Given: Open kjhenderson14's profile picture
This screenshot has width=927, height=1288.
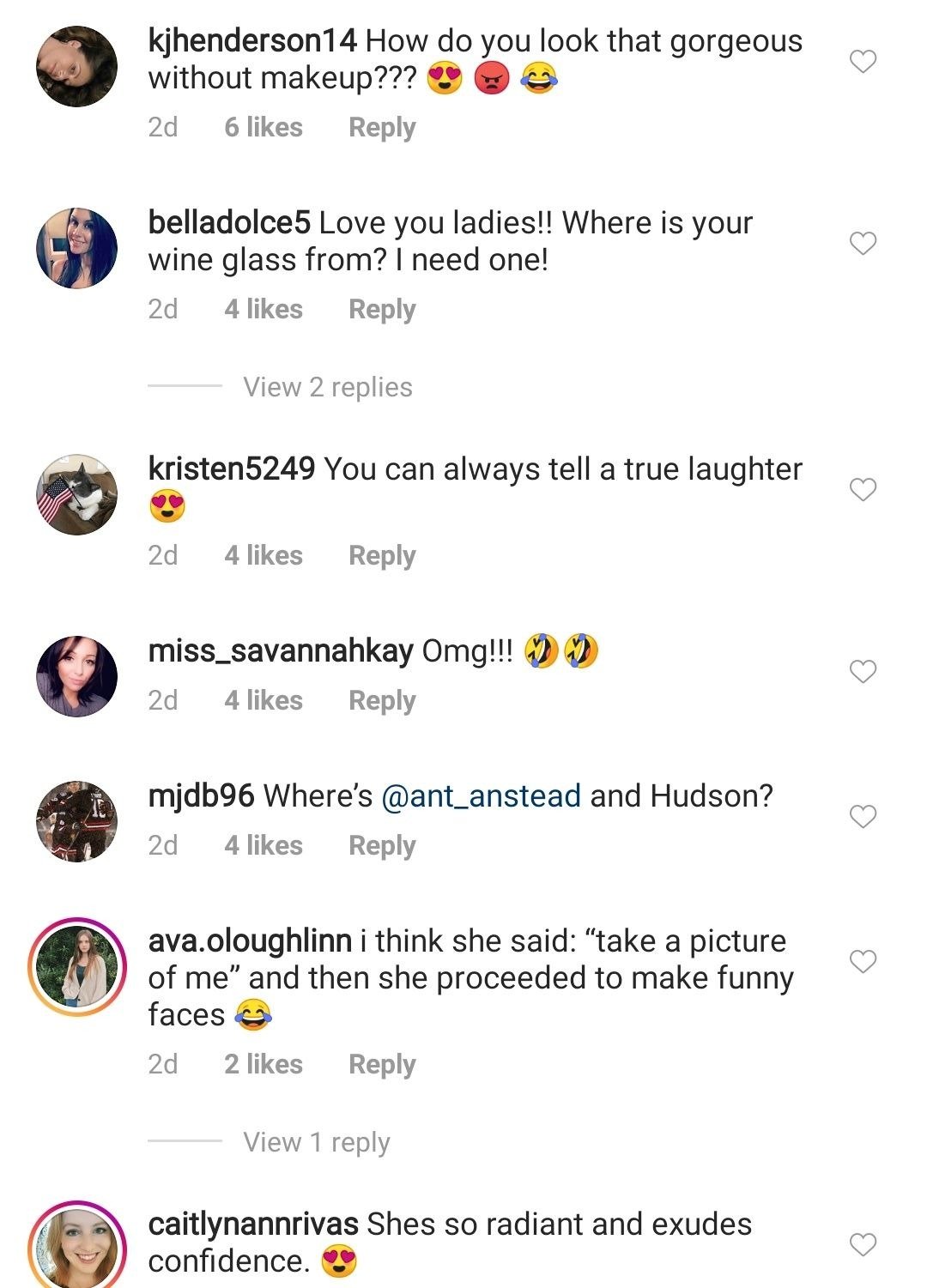Looking at the screenshot, I should [x=77, y=66].
